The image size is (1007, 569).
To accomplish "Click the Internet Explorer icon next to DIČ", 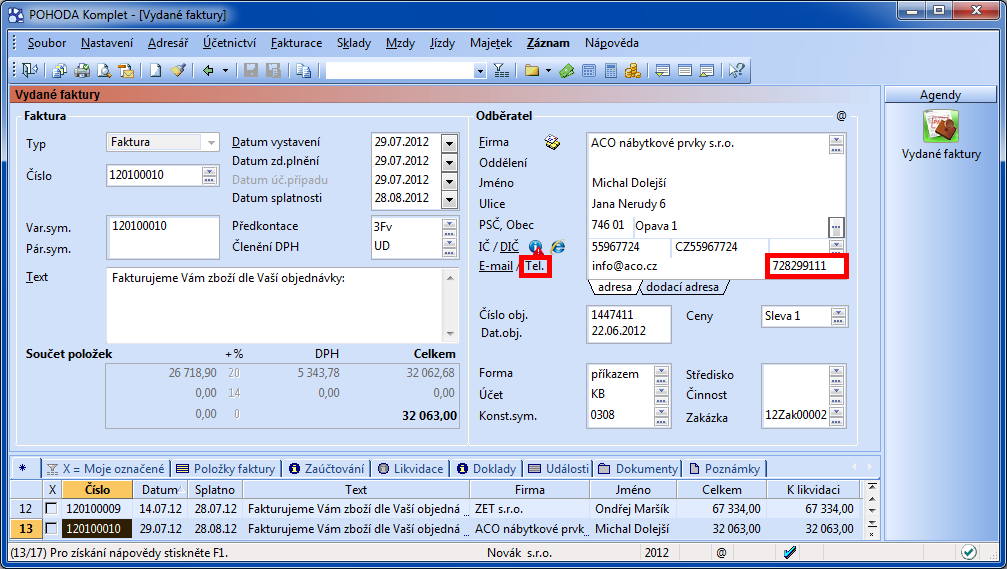I will [x=557, y=247].
